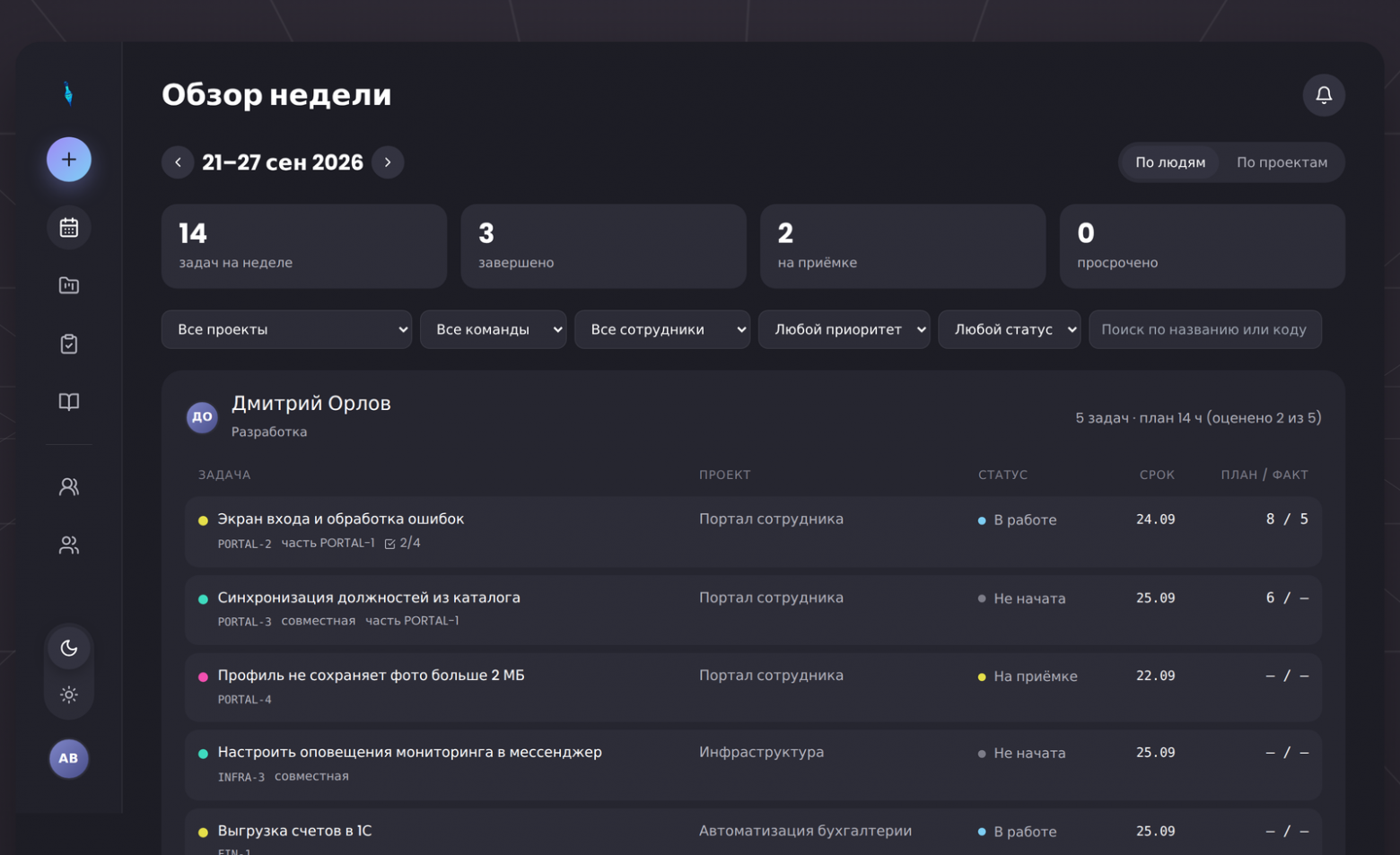The image size is (1400, 855).
Task: Click the ДО avatar of Дмитрий Орлов
Action: click(202, 417)
